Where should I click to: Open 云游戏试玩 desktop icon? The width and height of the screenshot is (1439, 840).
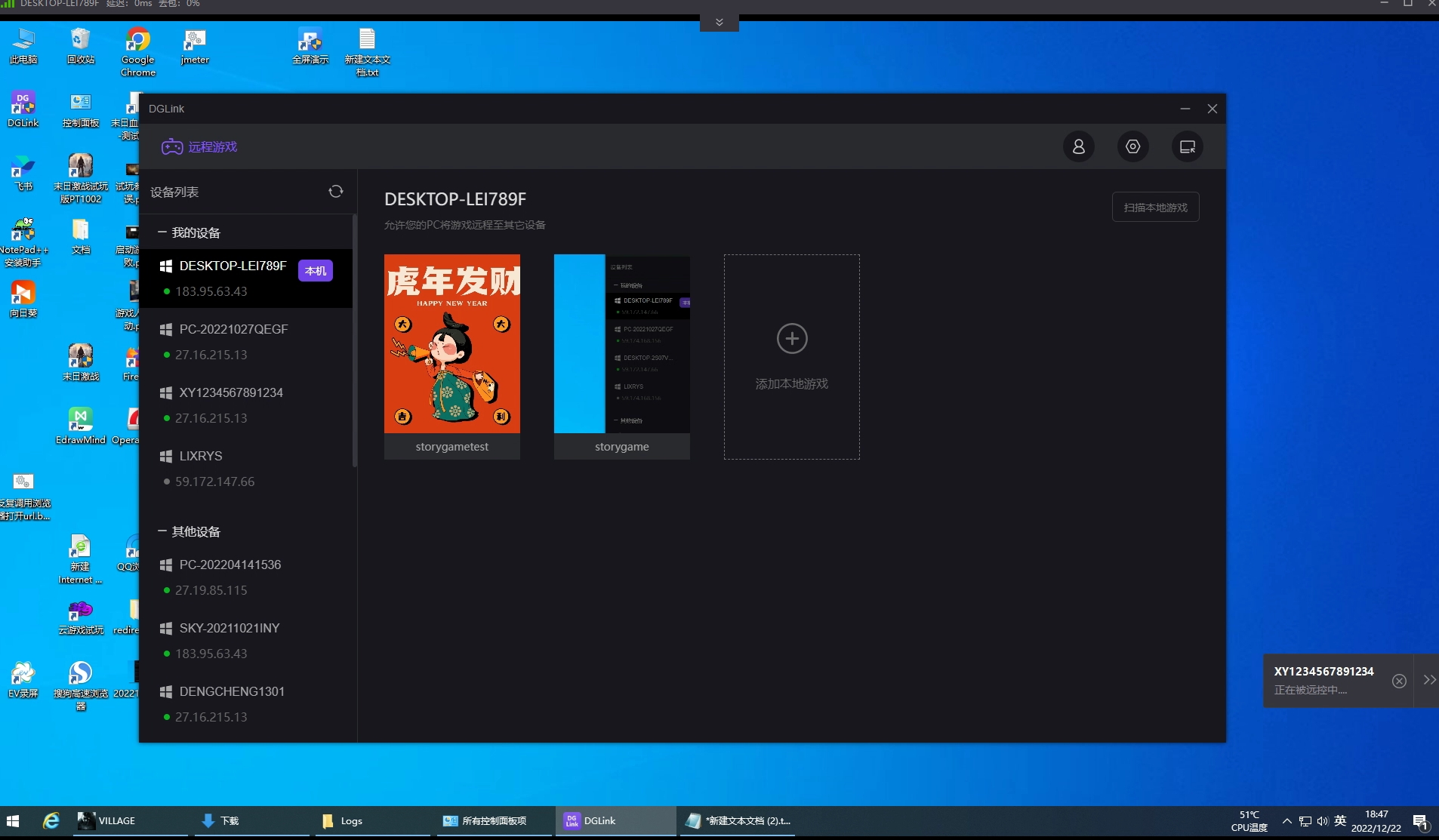[x=81, y=617]
